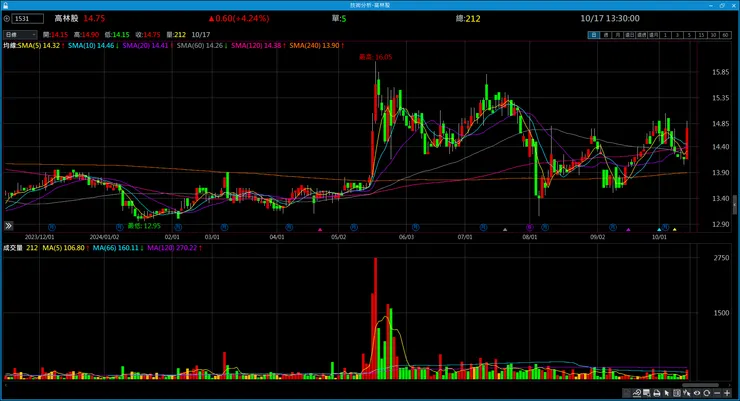Click the 成交量 volume panel label

pos(13,248)
